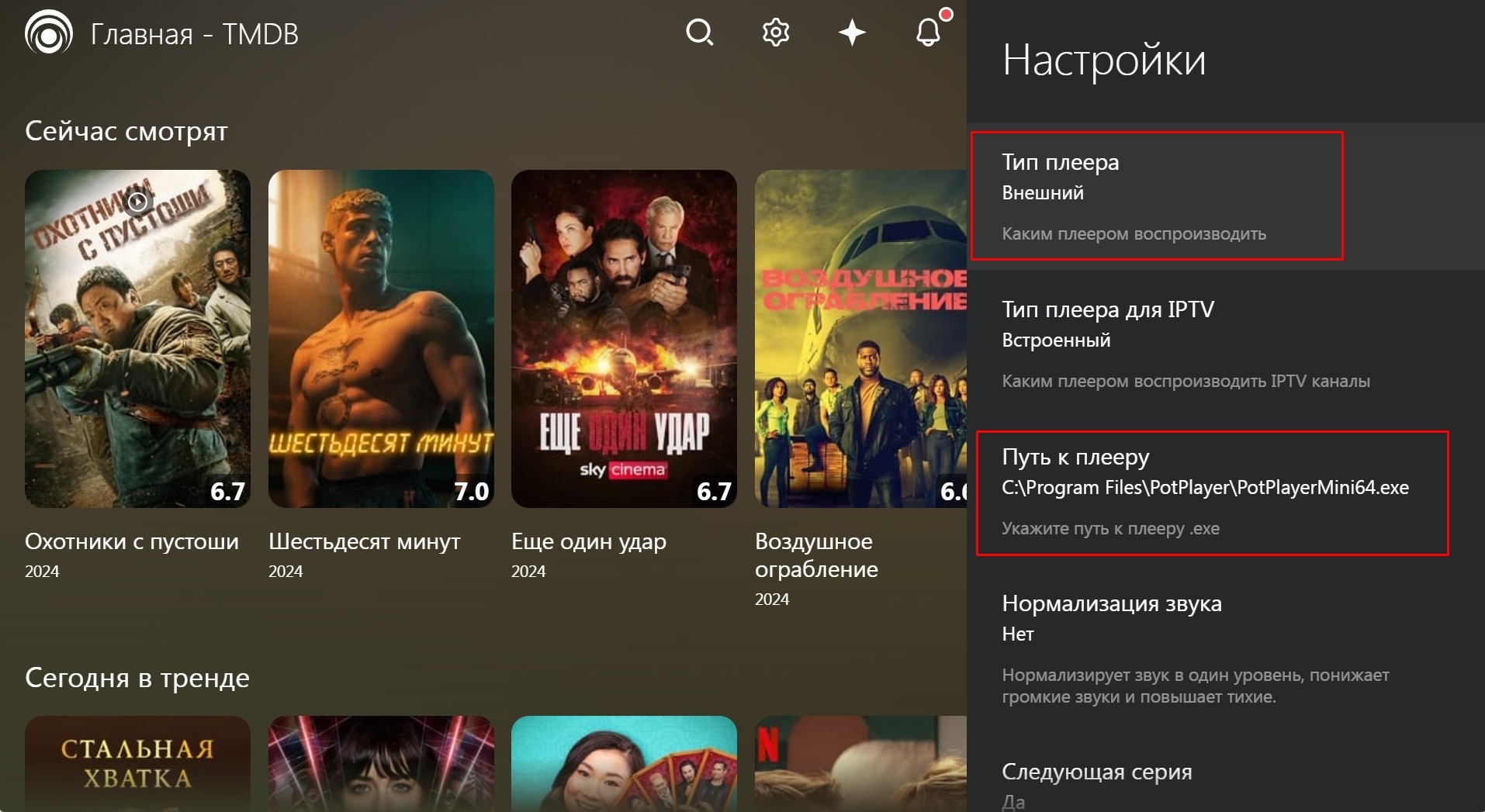Open the Охотники с пустоши poster
The width and height of the screenshot is (1485, 812).
[137, 339]
